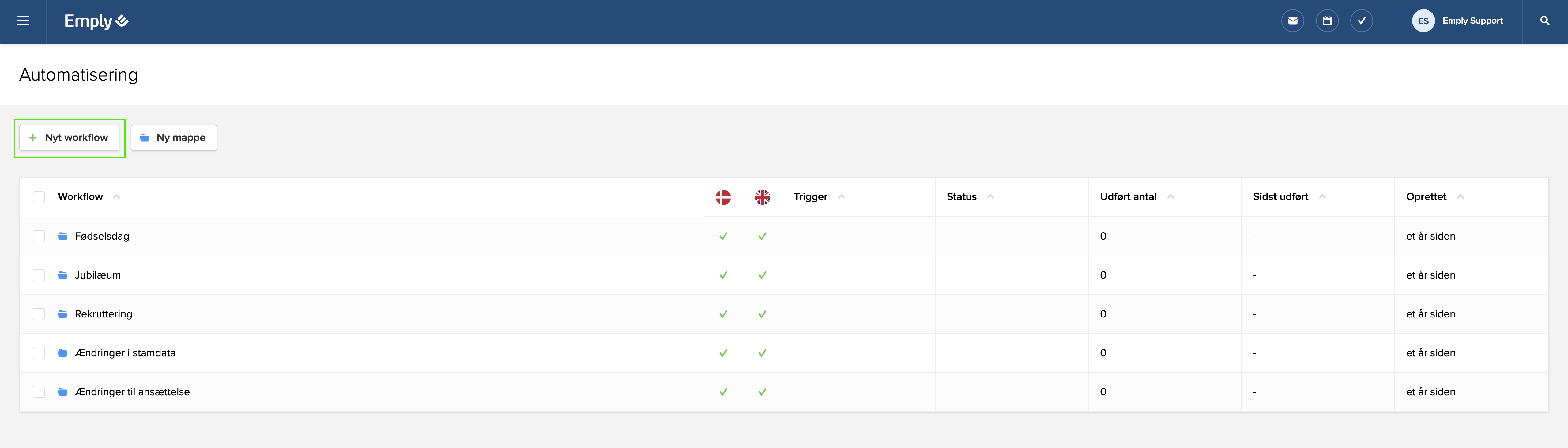Open the checkmark tasks icon
The width and height of the screenshot is (1568, 448).
pyautogui.click(x=1361, y=21)
